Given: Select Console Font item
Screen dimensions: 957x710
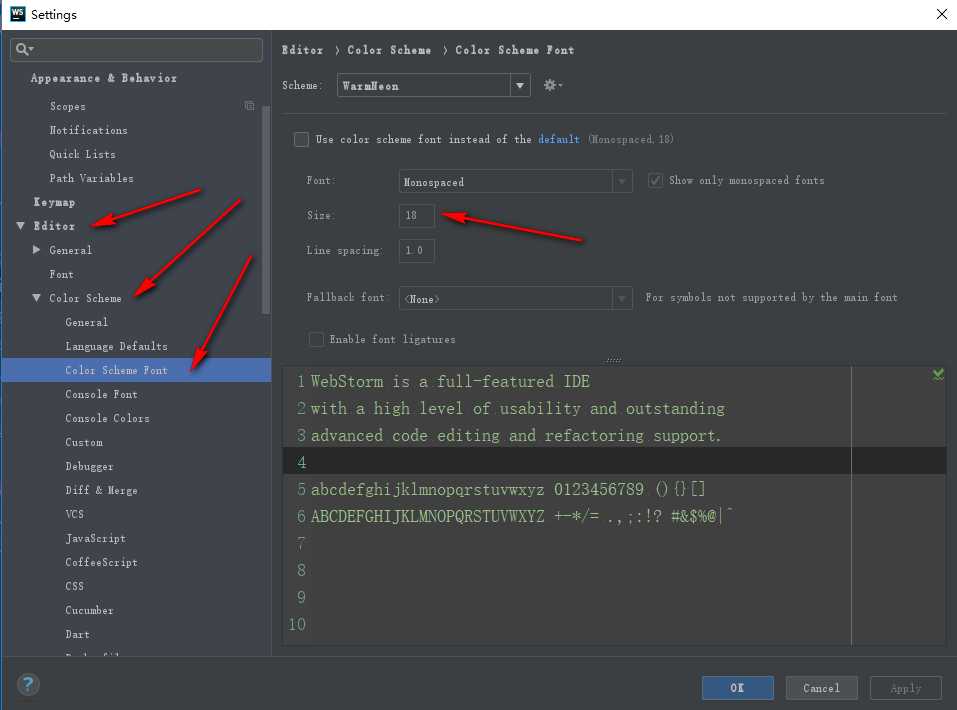Looking at the screenshot, I should 101,394.
